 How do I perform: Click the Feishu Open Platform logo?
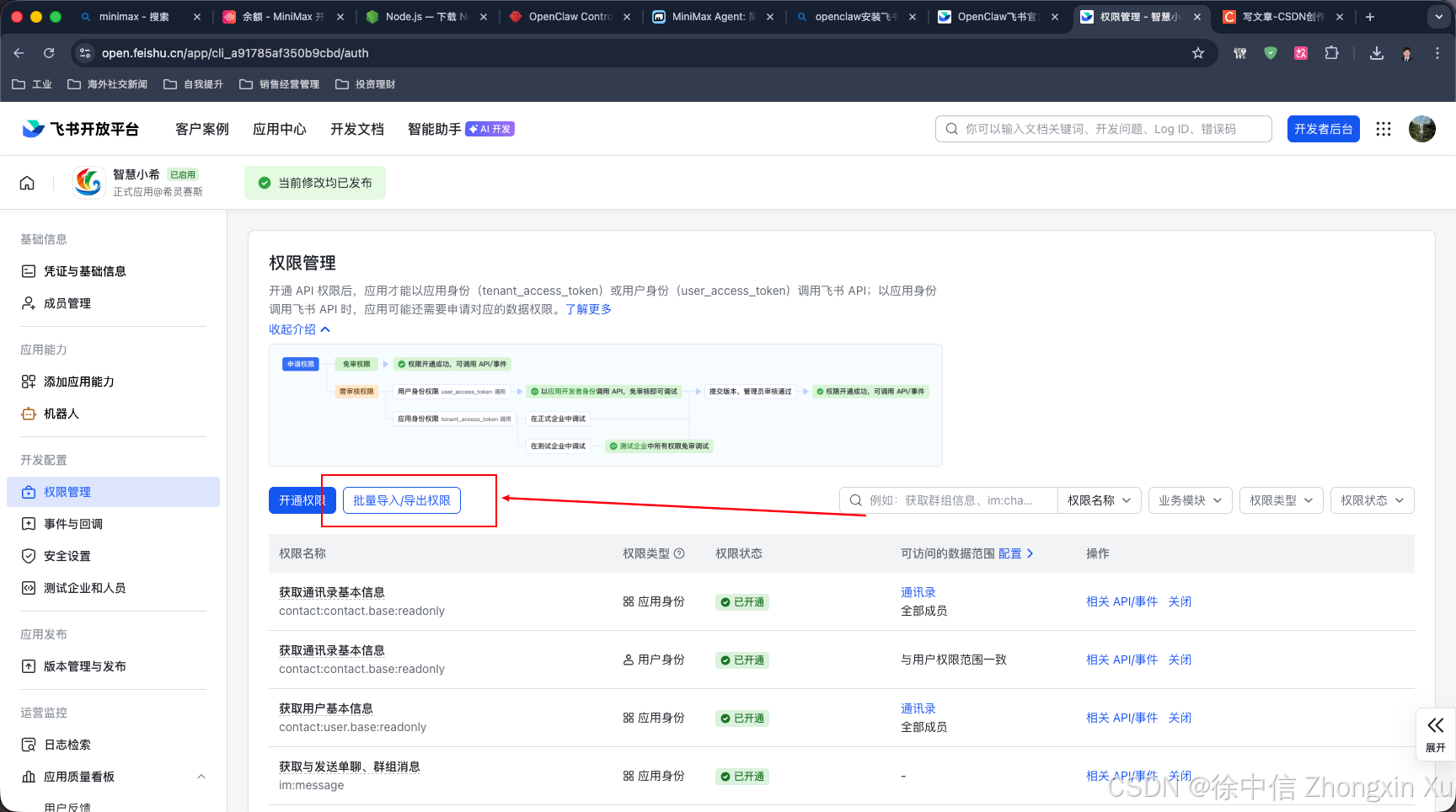(x=80, y=129)
